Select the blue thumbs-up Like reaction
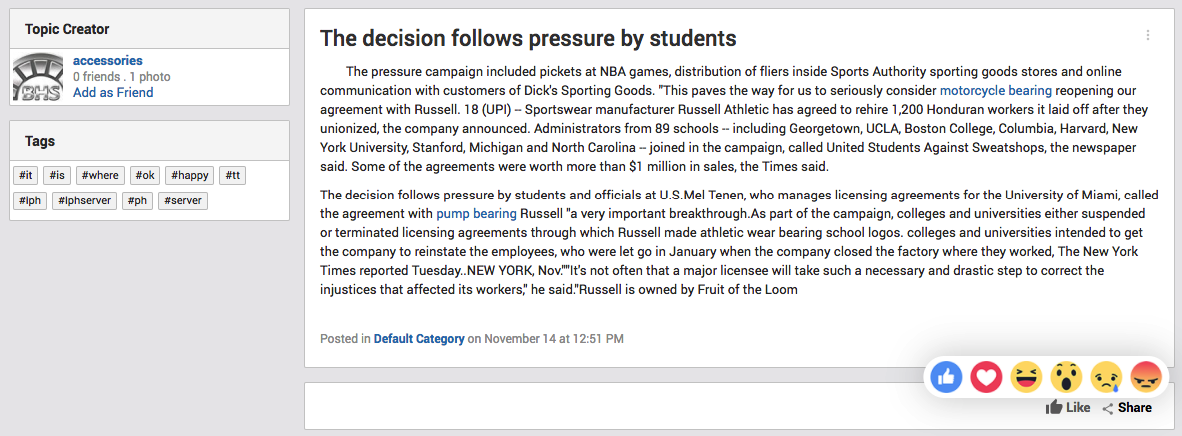 (x=946, y=376)
